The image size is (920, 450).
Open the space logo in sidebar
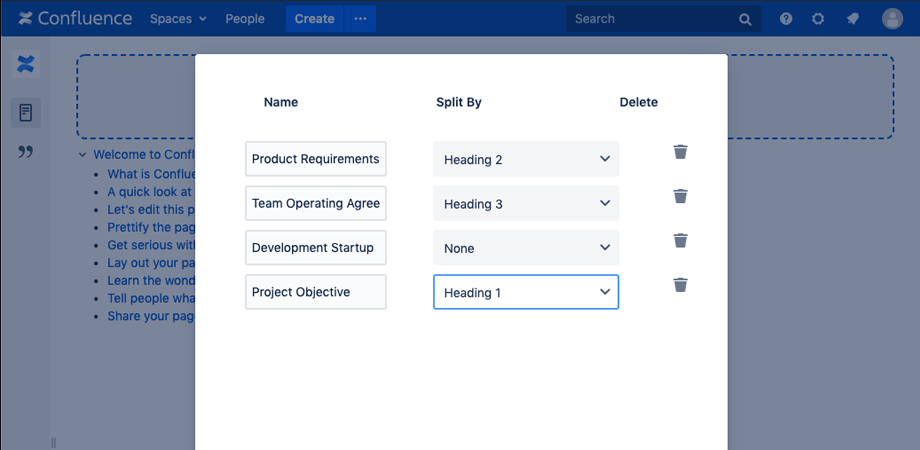(26, 64)
